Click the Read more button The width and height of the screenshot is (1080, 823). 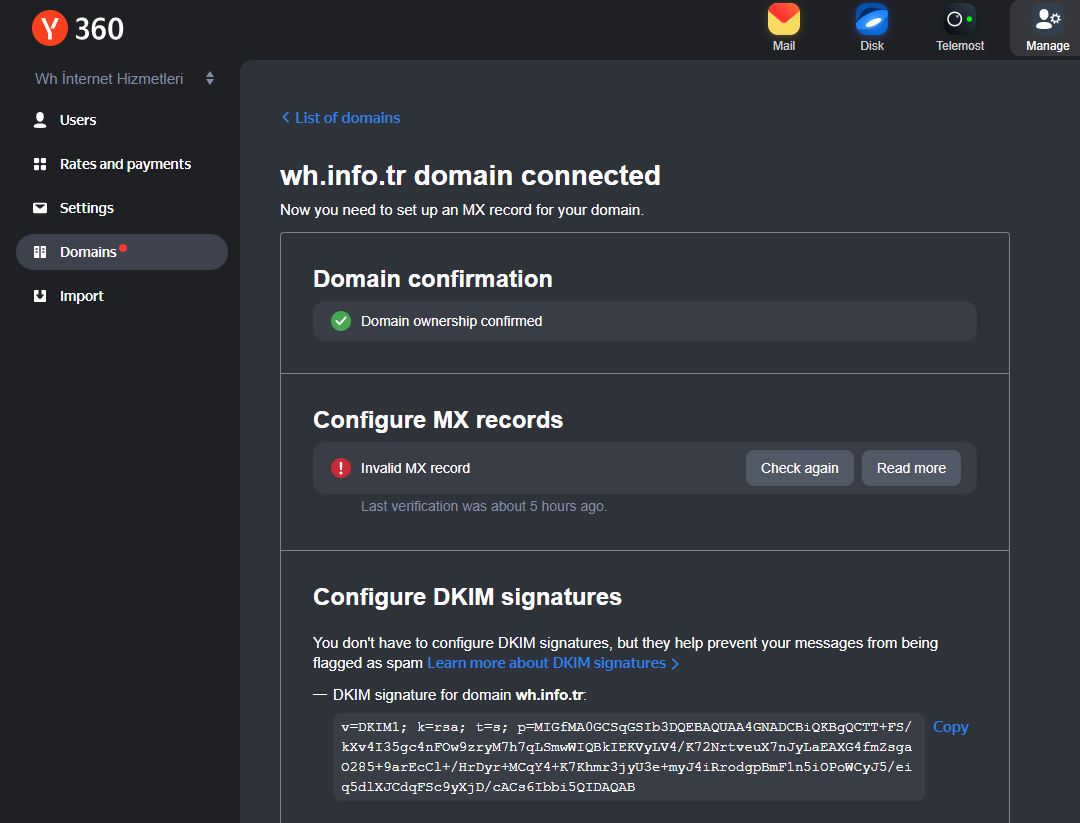[911, 468]
